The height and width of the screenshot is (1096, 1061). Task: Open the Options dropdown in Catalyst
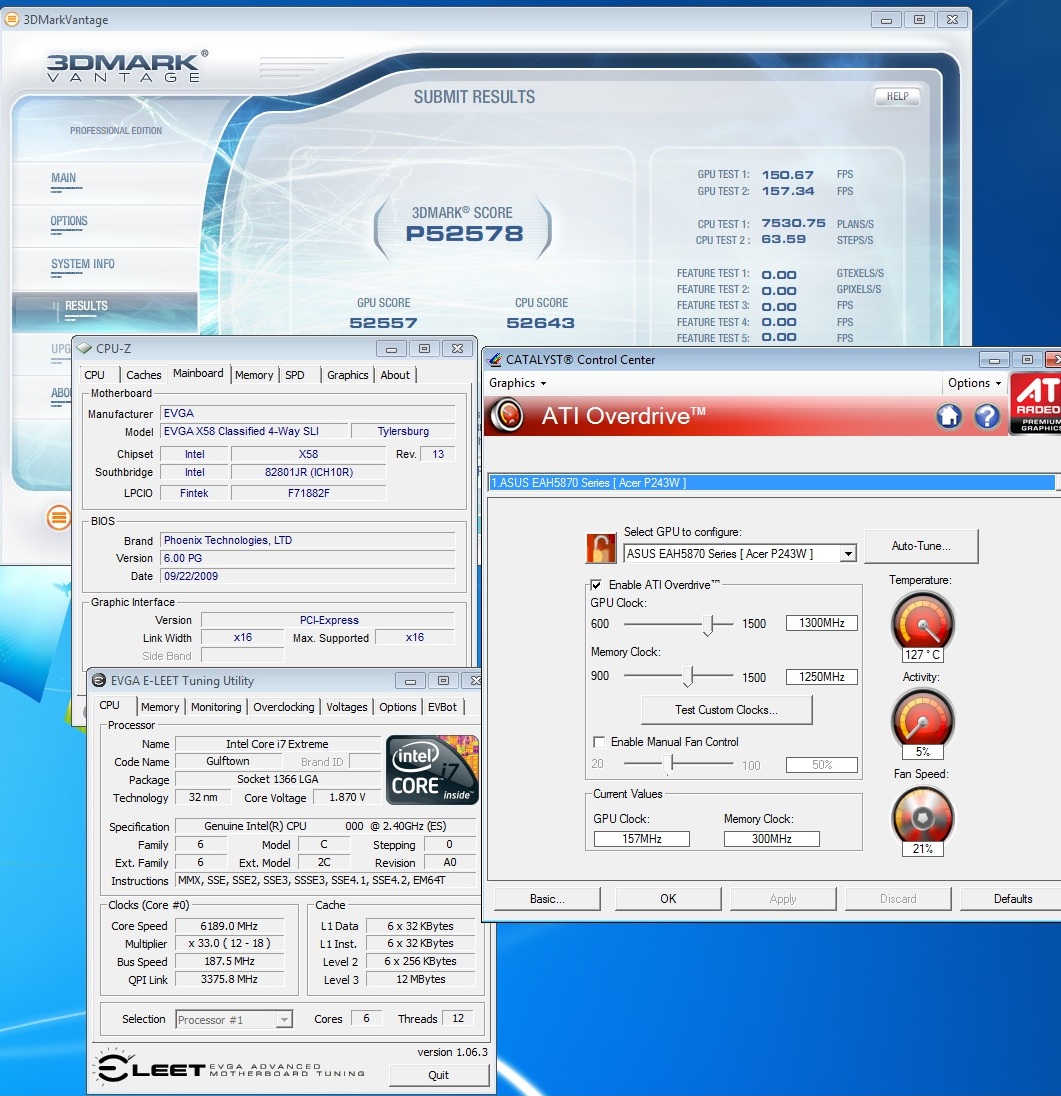(974, 383)
